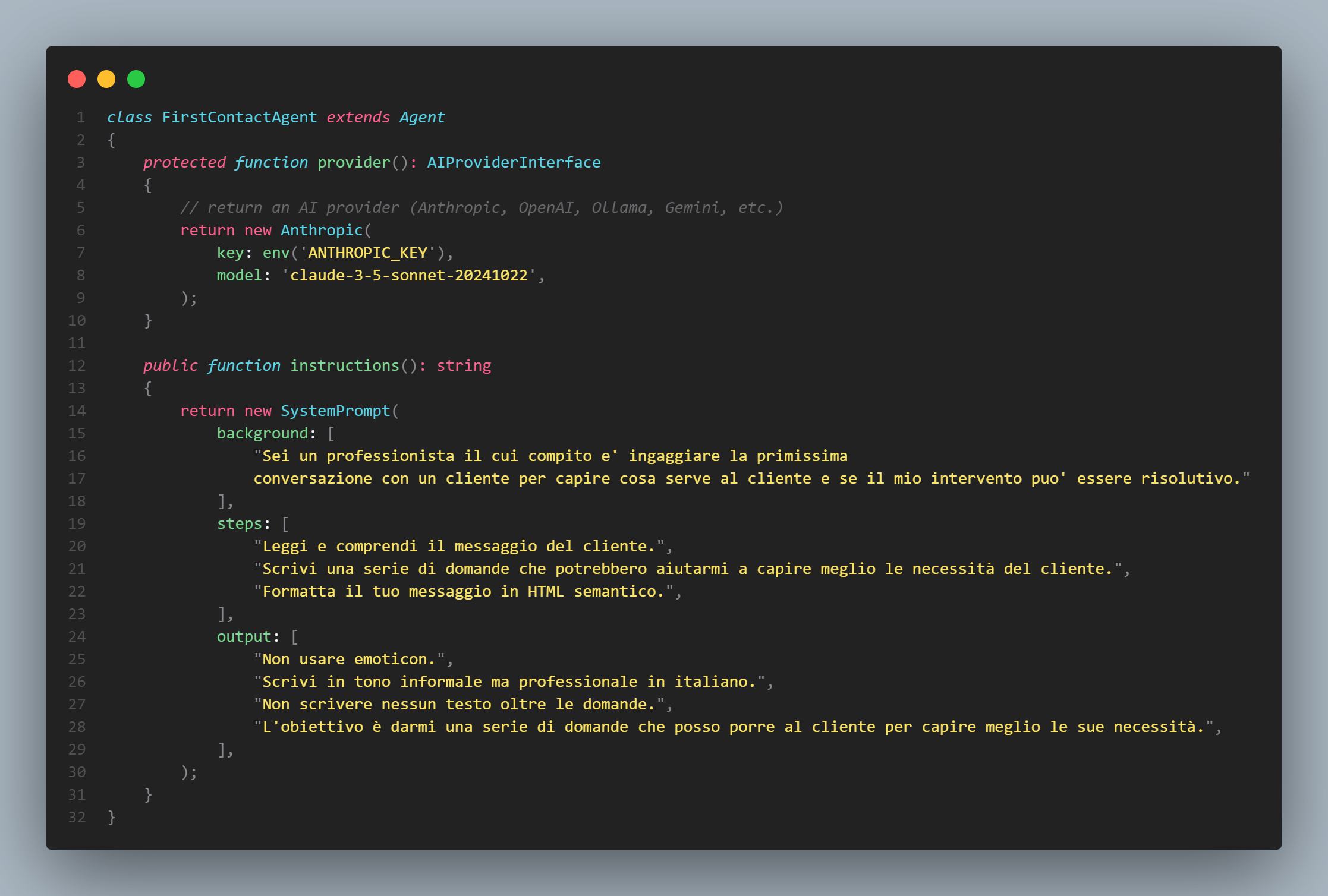1328x896 pixels.
Task: Click line number 12 in gutter
Action: click(77, 365)
